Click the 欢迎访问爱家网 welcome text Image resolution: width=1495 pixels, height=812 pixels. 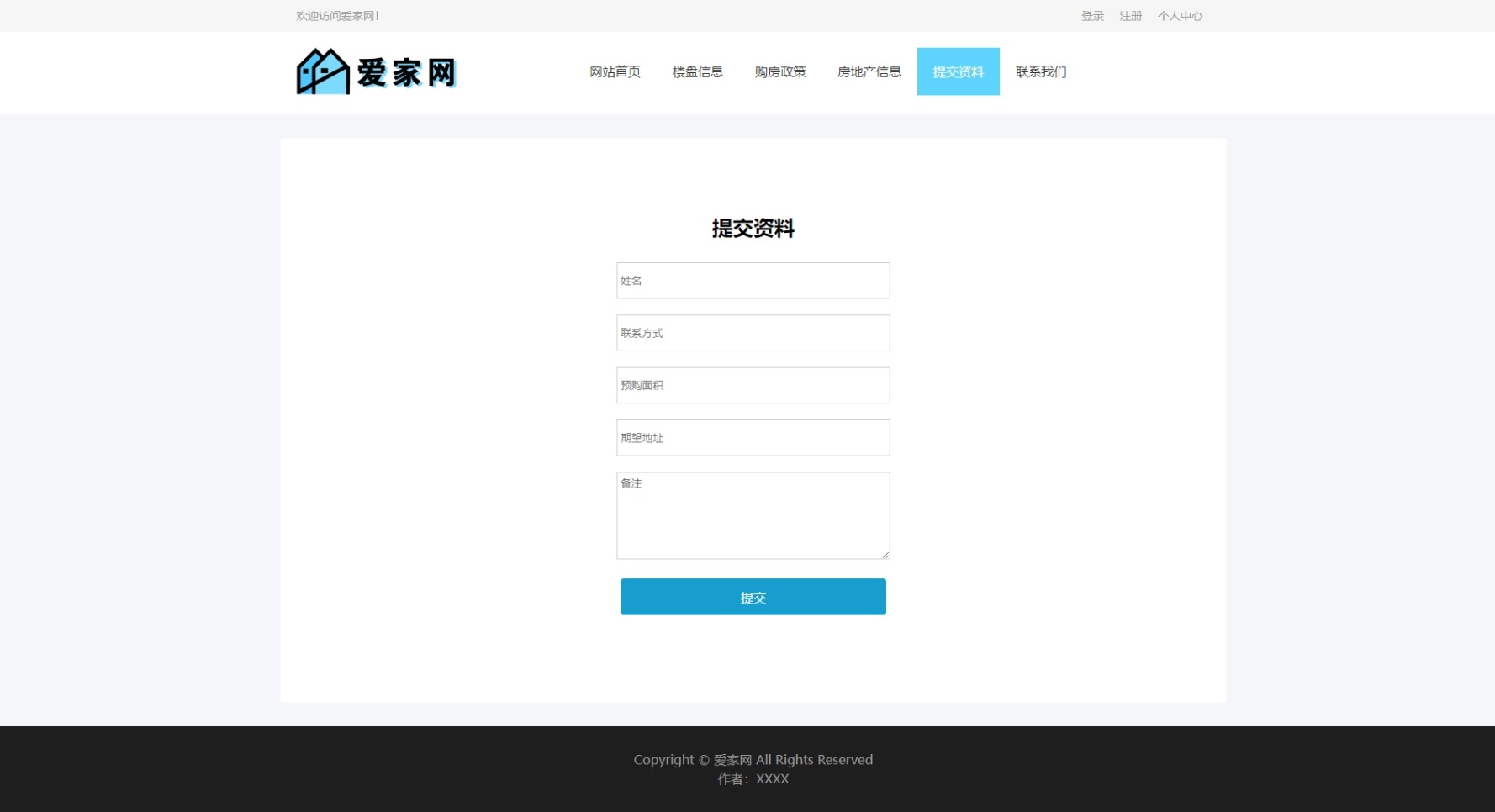coord(337,16)
